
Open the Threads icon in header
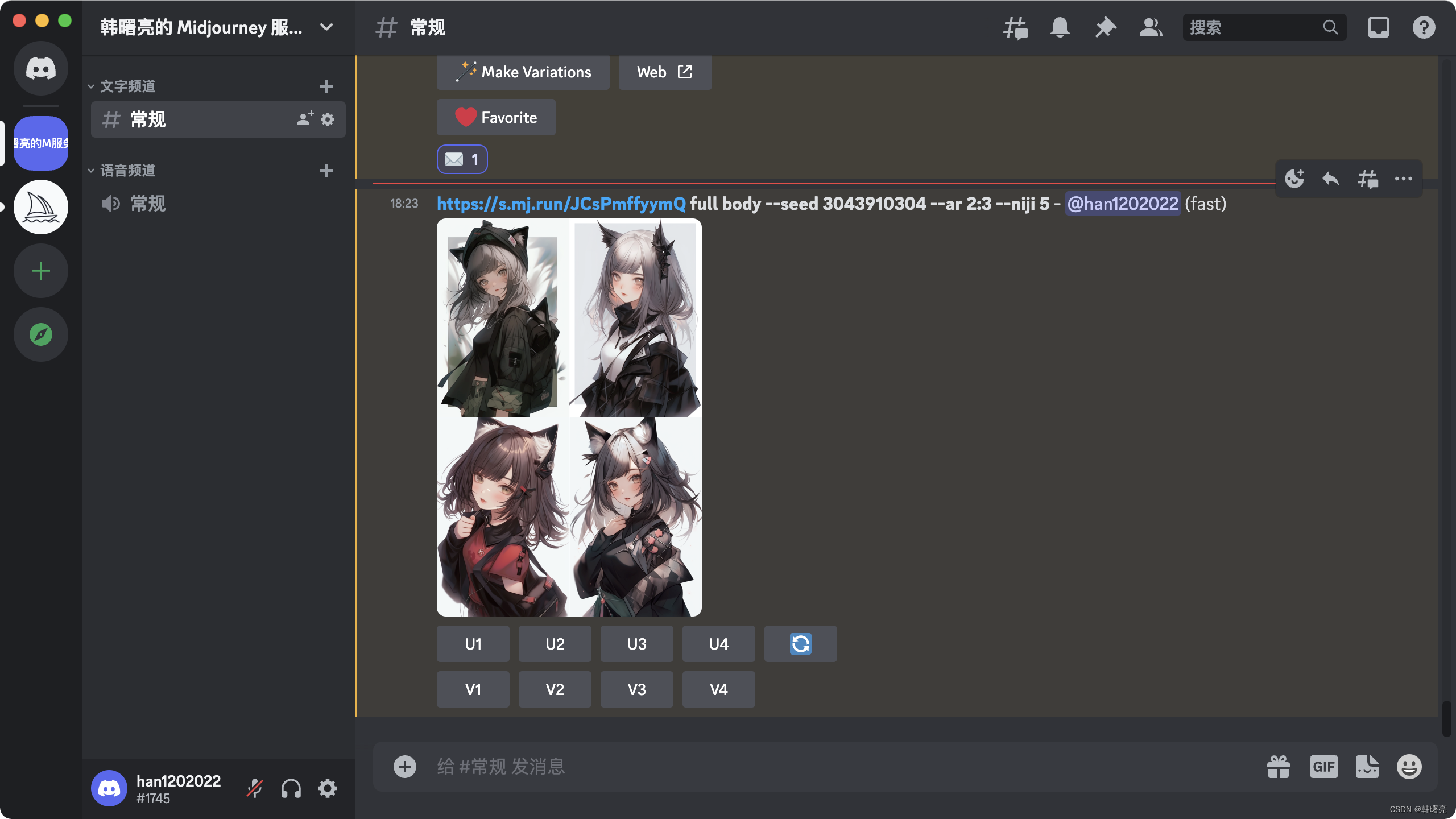[x=1015, y=27]
